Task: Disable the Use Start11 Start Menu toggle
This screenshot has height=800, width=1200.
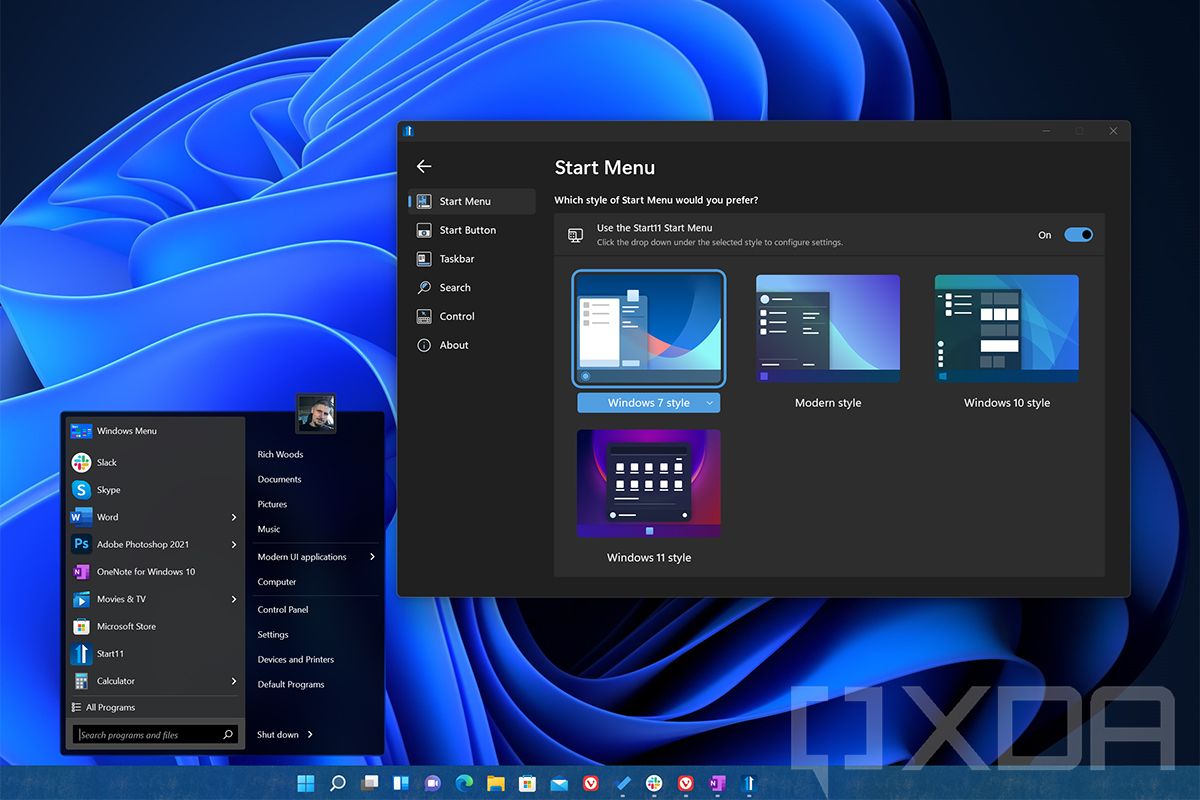Action: pyautogui.click(x=1078, y=235)
